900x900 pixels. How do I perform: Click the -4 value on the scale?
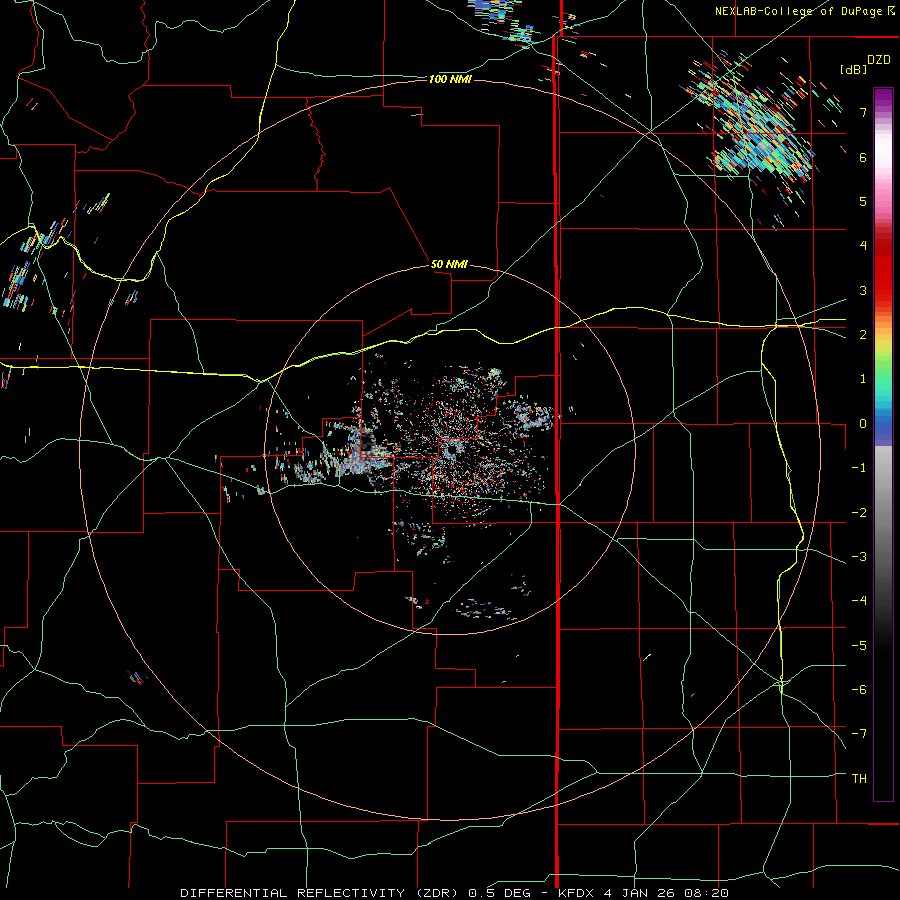(x=859, y=601)
